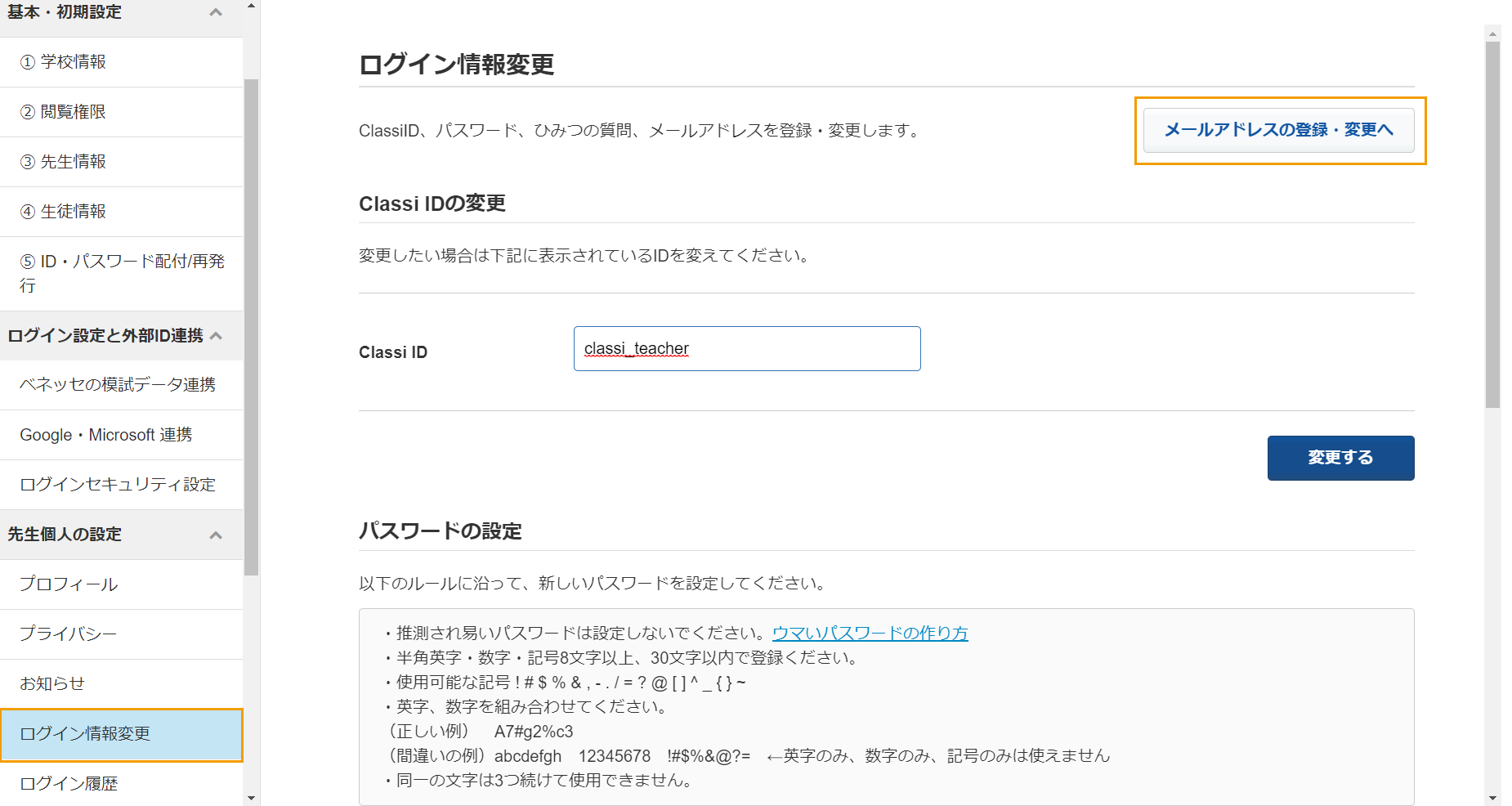Open プロフィール in the sidebar

[x=121, y=584]
